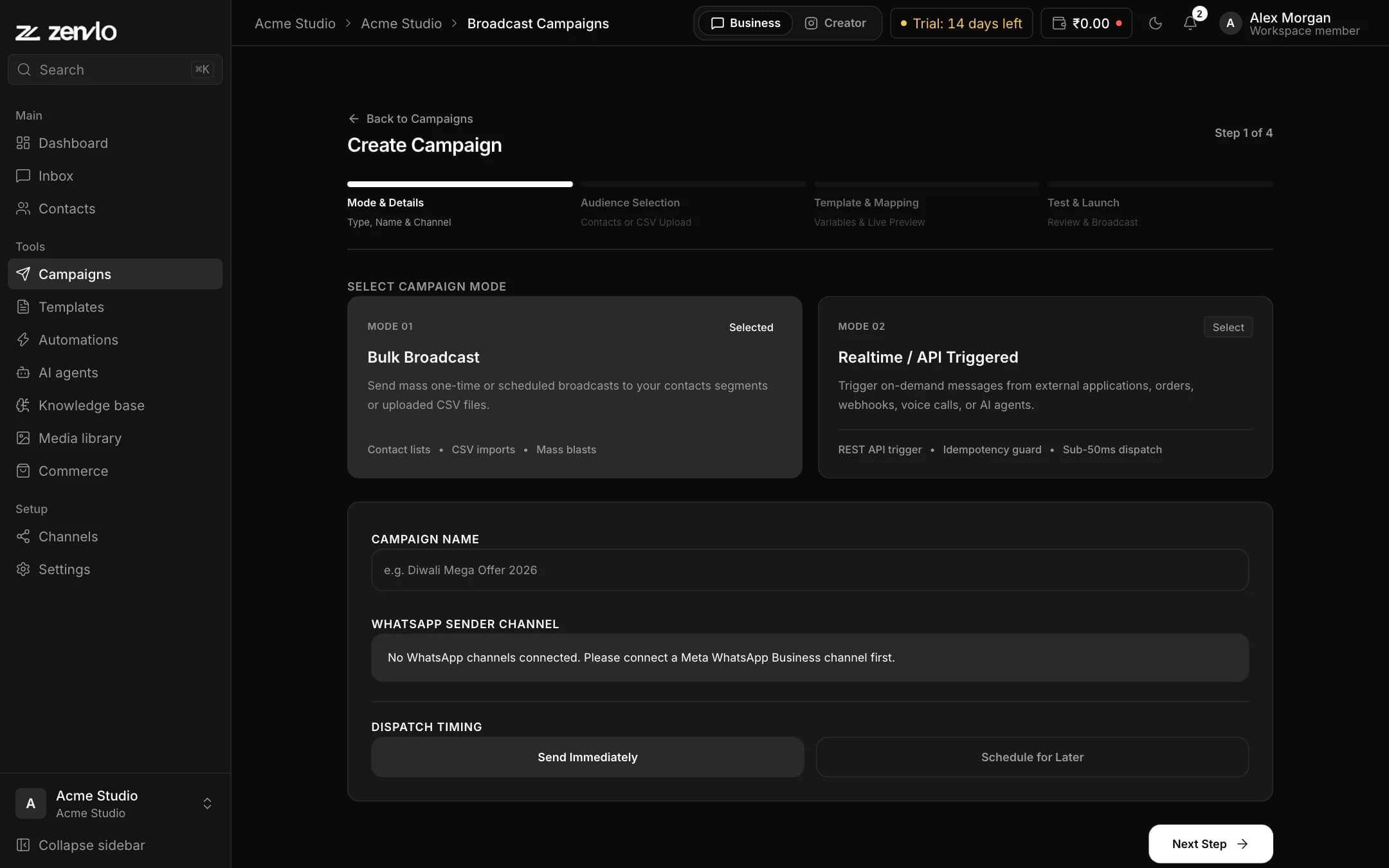Image resolution: width=1389 pixels, height=868 pixels.
Task: Expand the Acme Studio workspace switcher
Action: [x=207, y=803]
